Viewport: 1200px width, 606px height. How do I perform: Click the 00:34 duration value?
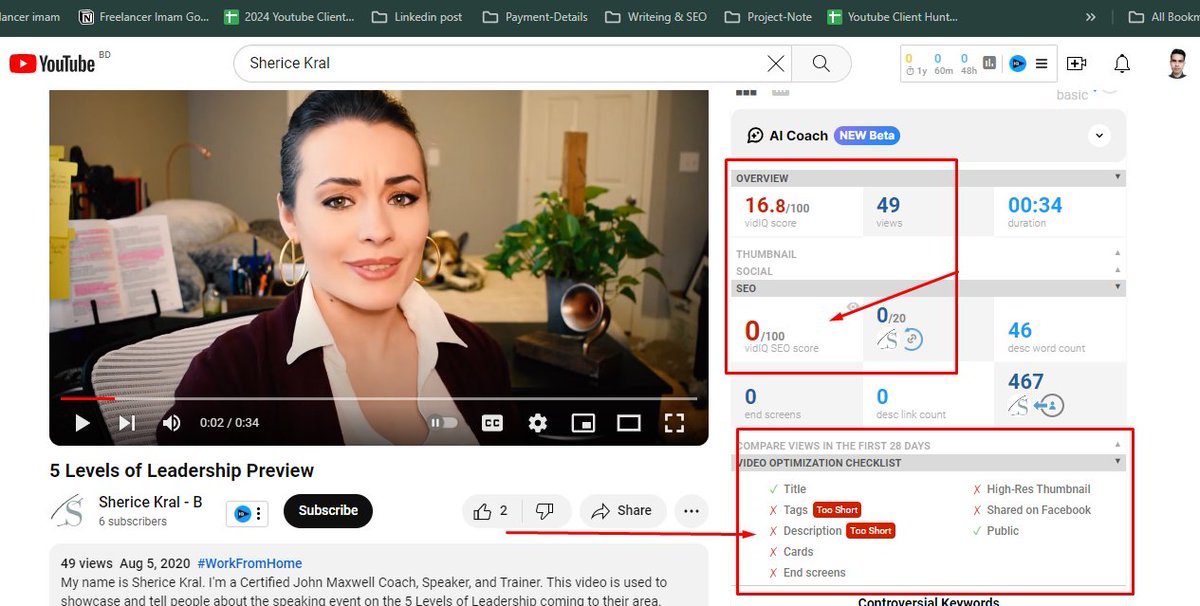(x=1035, y=205)
